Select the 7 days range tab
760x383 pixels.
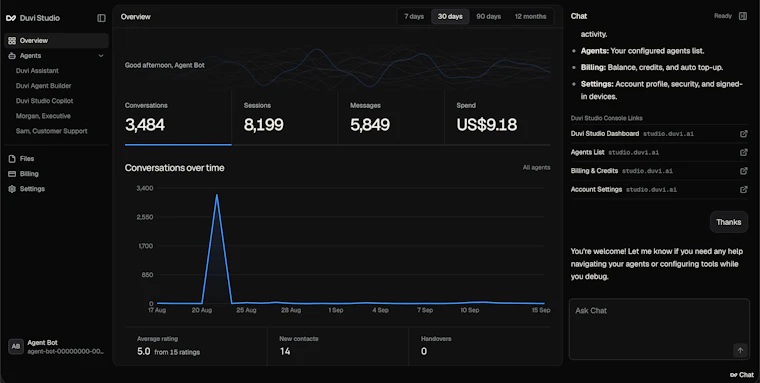414,16
